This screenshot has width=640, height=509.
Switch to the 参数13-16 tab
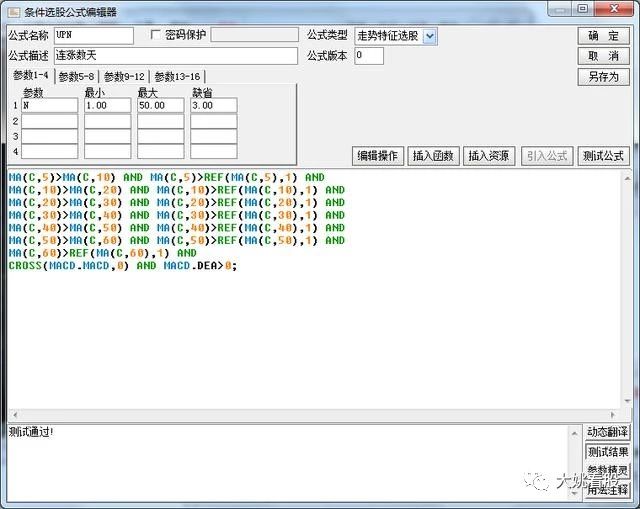click(177, 76)
